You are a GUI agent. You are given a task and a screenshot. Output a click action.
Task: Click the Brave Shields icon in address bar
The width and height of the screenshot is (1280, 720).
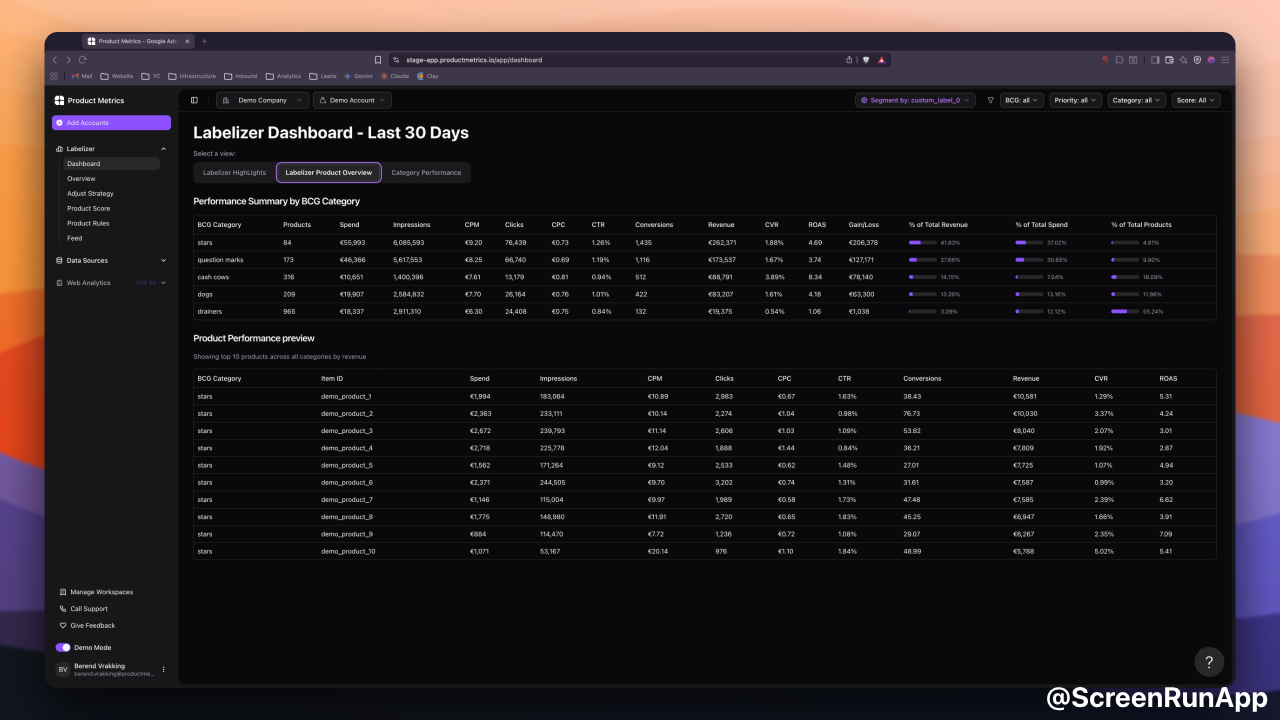(865, 59)
